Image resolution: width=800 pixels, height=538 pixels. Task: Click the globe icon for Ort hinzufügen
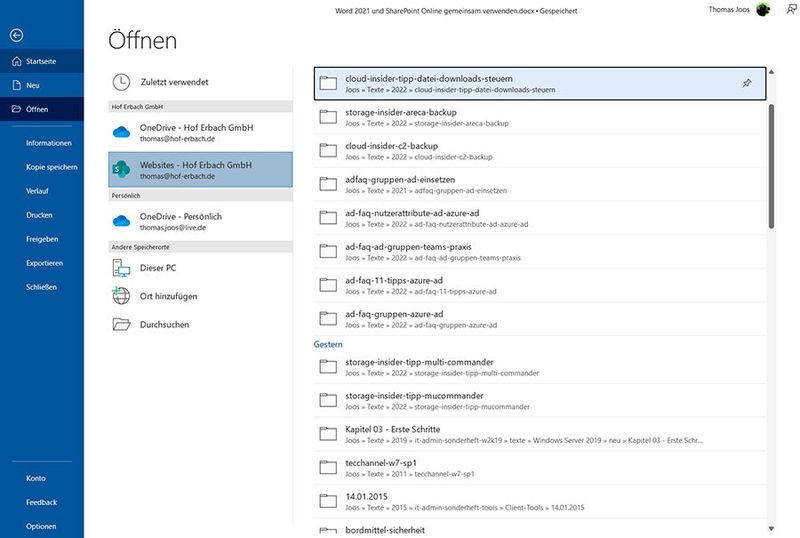[x=121, y=296]
